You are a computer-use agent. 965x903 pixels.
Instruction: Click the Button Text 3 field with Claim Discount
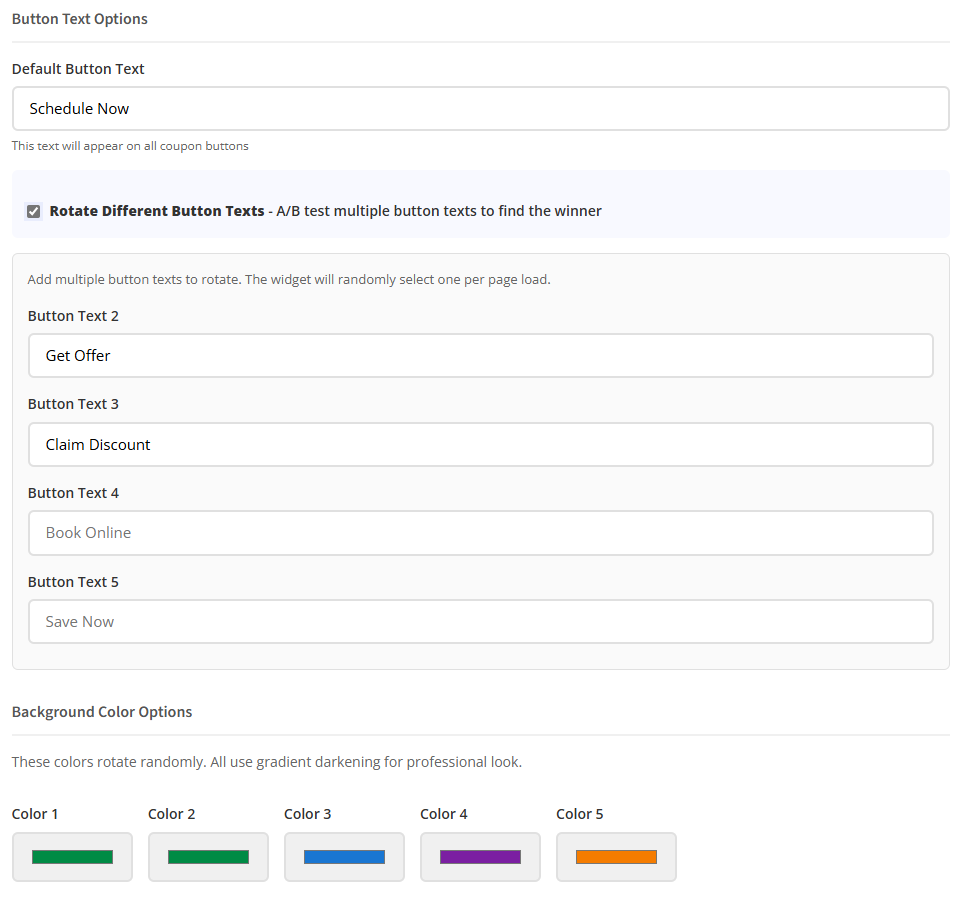pos(480,444)
